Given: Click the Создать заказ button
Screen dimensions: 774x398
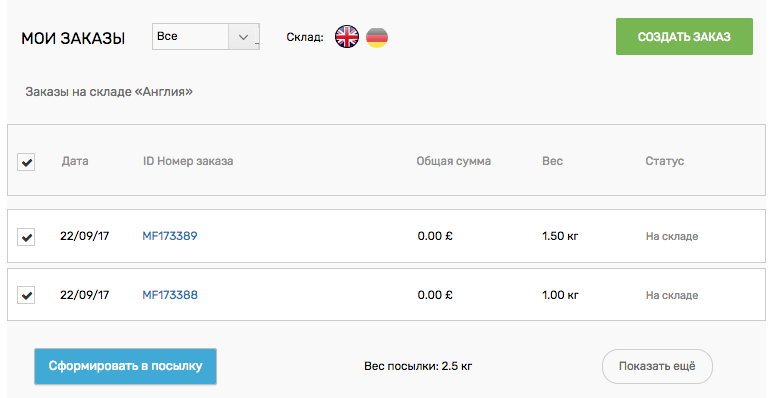Looking at the screenshot, I should 684,37.
